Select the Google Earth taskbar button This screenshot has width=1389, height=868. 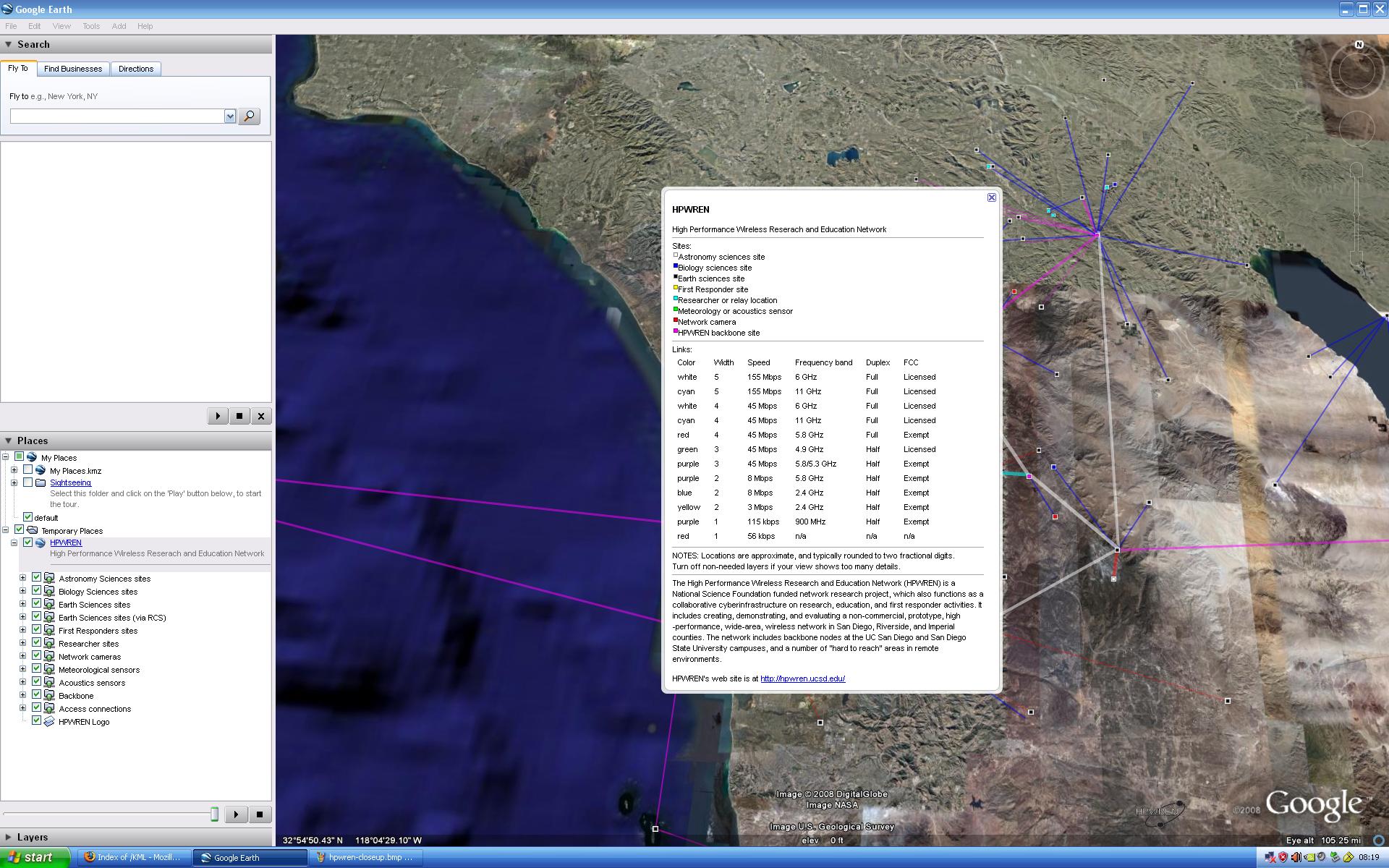point(250,857)
